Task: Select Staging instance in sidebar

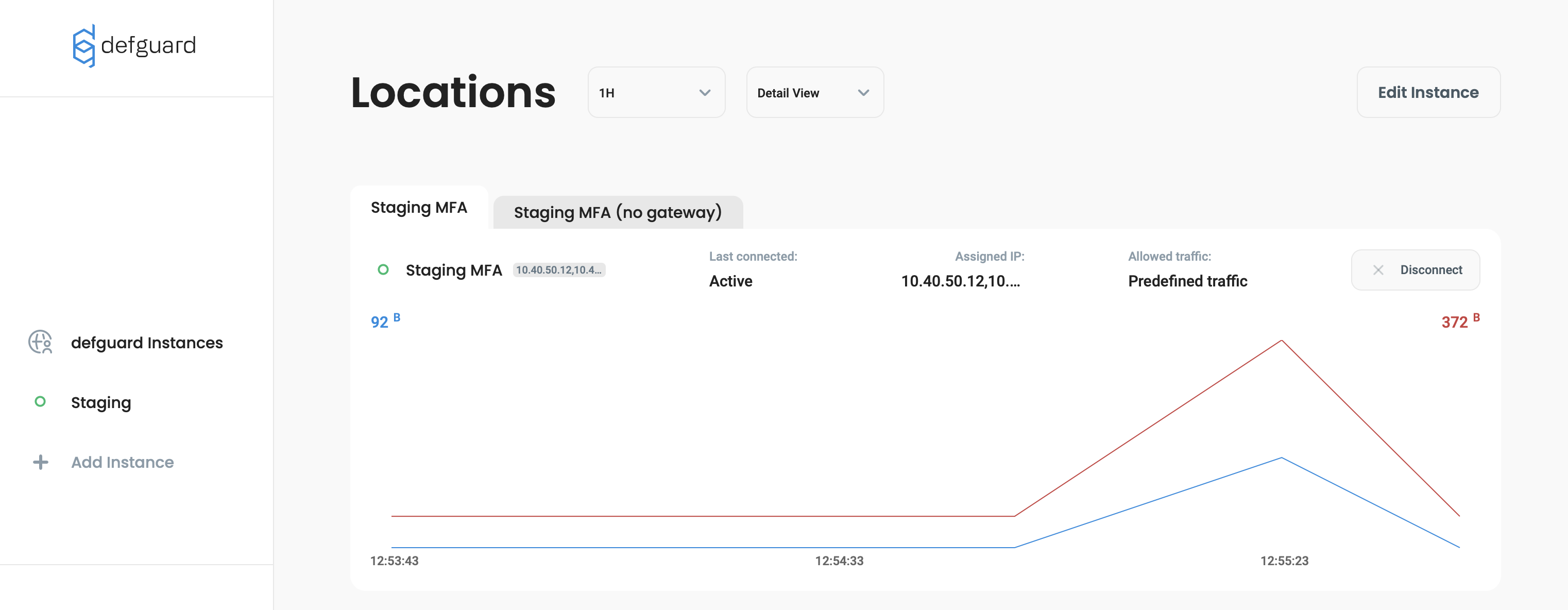Action: 101,402
